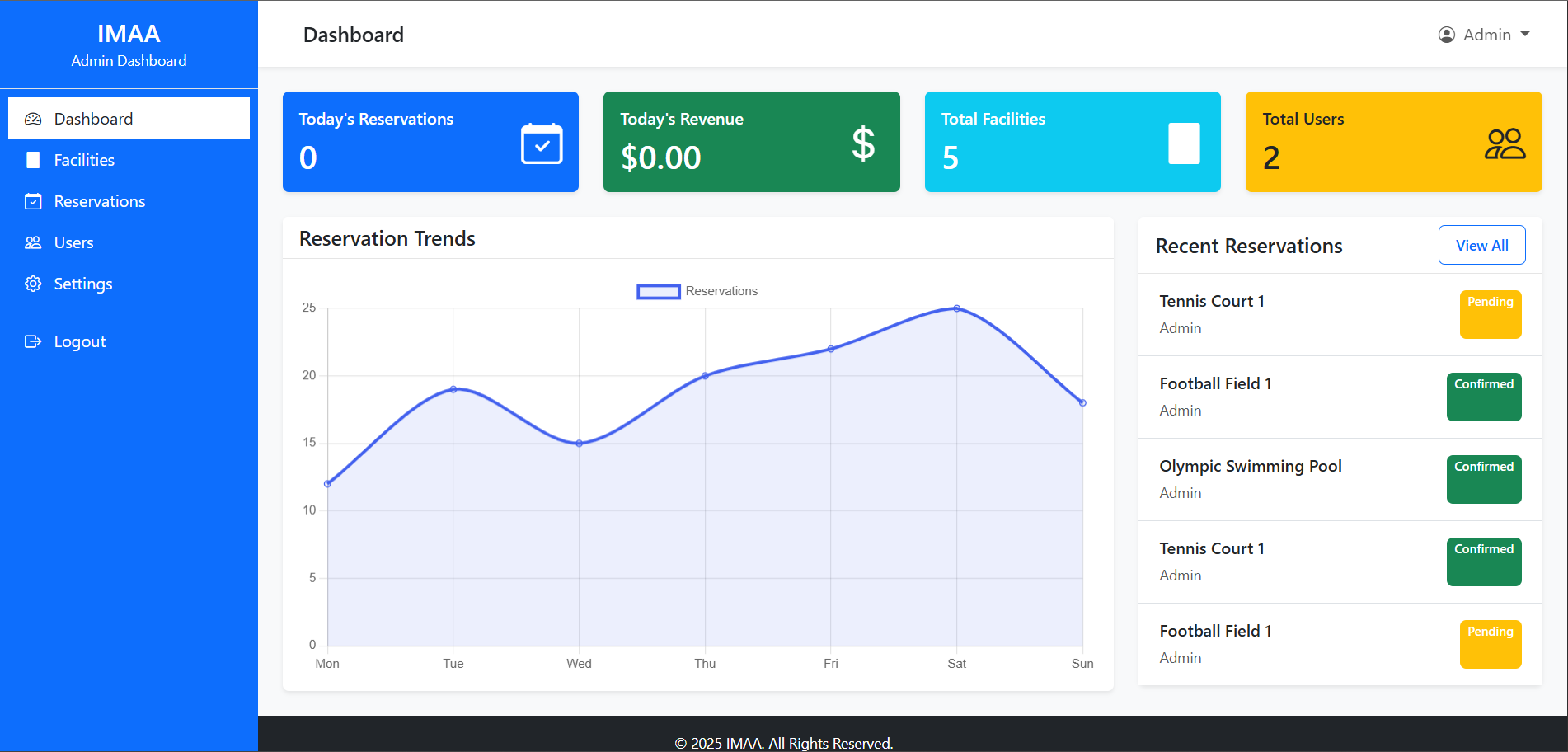Click the calendar-check icon on Today's Reservations card
The width and height of the screenshot is (1568, 752).
542,143
